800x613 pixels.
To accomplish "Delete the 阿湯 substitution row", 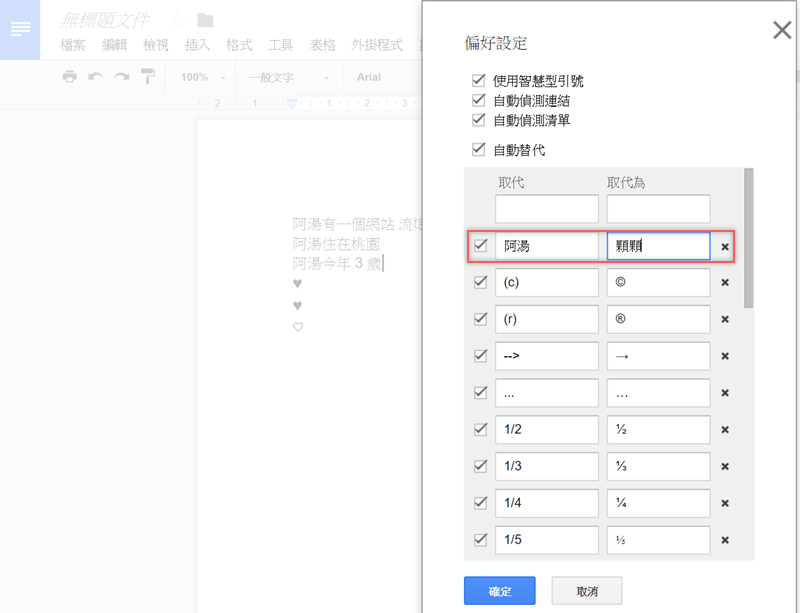I will tap(724, 247).
